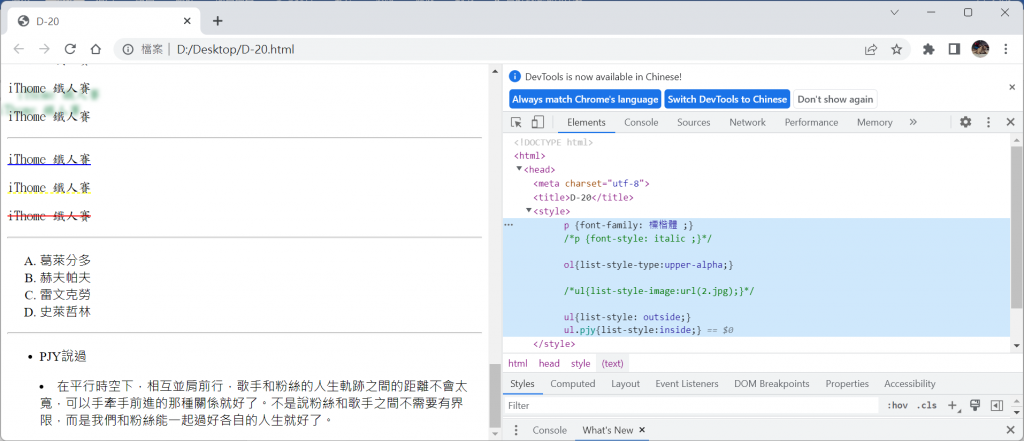
Task: Toggle computed styles sidebar icon
Action: point(997,406)
